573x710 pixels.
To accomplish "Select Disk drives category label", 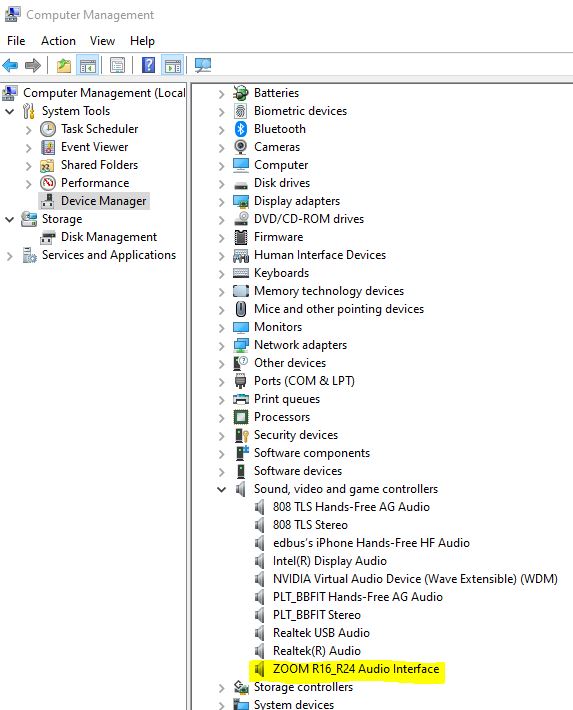I will pyautogui.click(x=282, y=183).
